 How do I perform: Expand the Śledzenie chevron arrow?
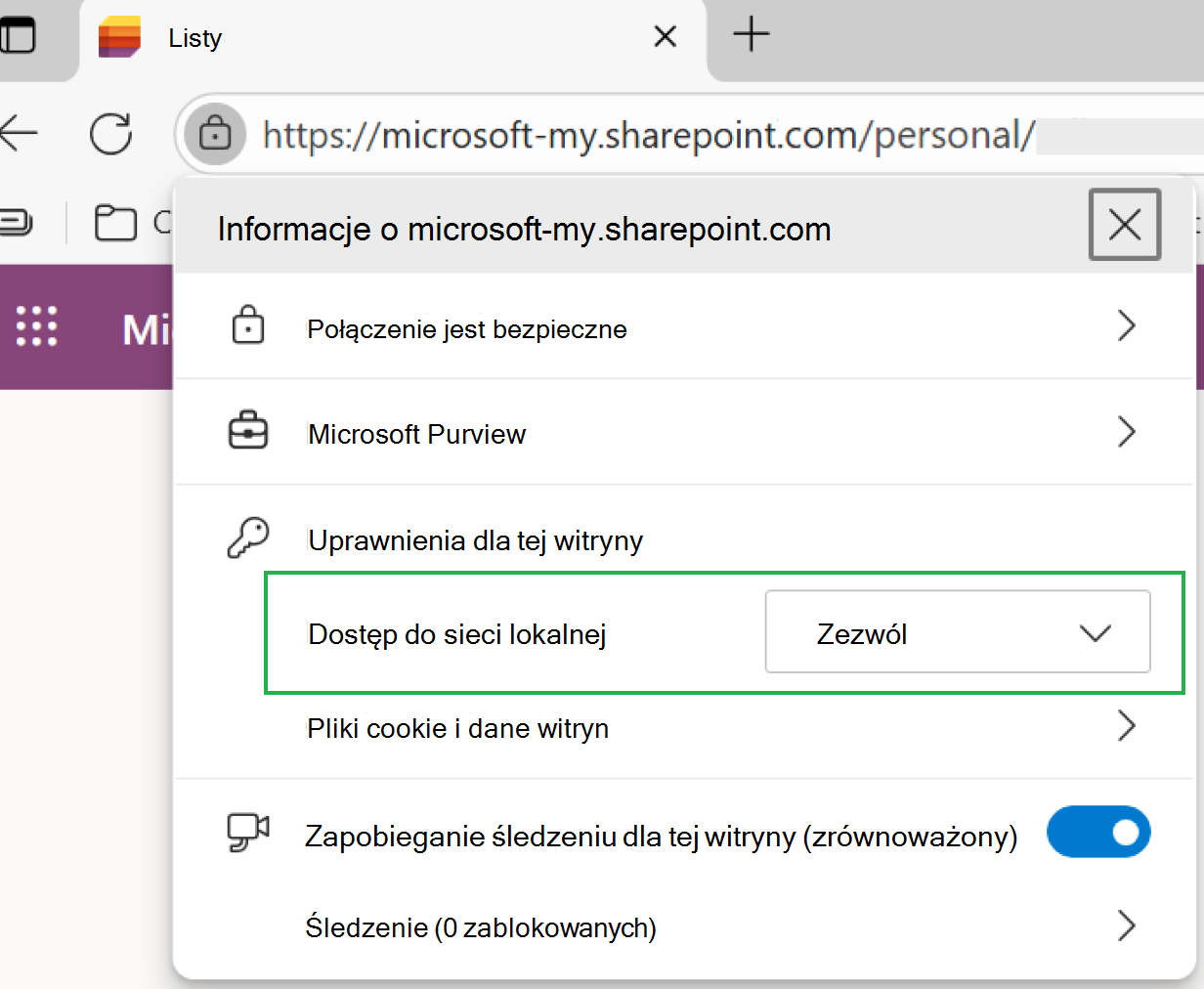(x=1127, y=924)
